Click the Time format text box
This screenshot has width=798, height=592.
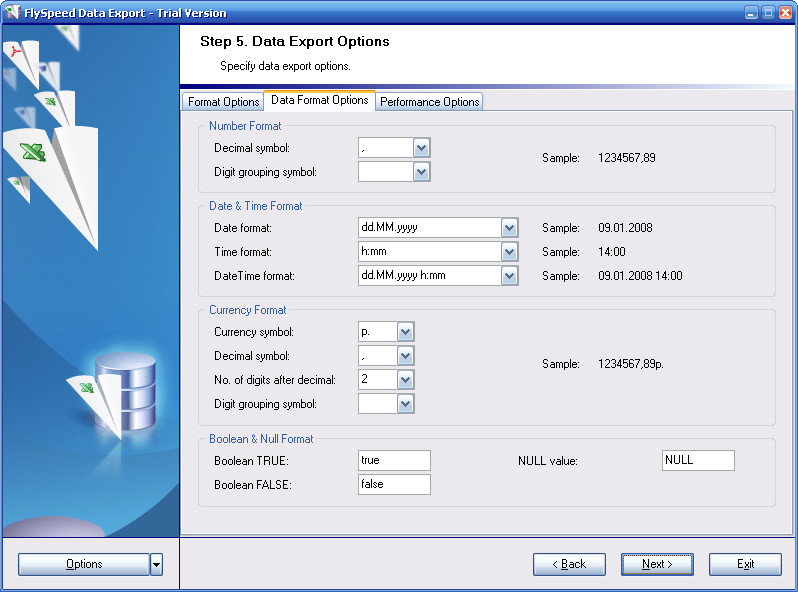point(430,251)
